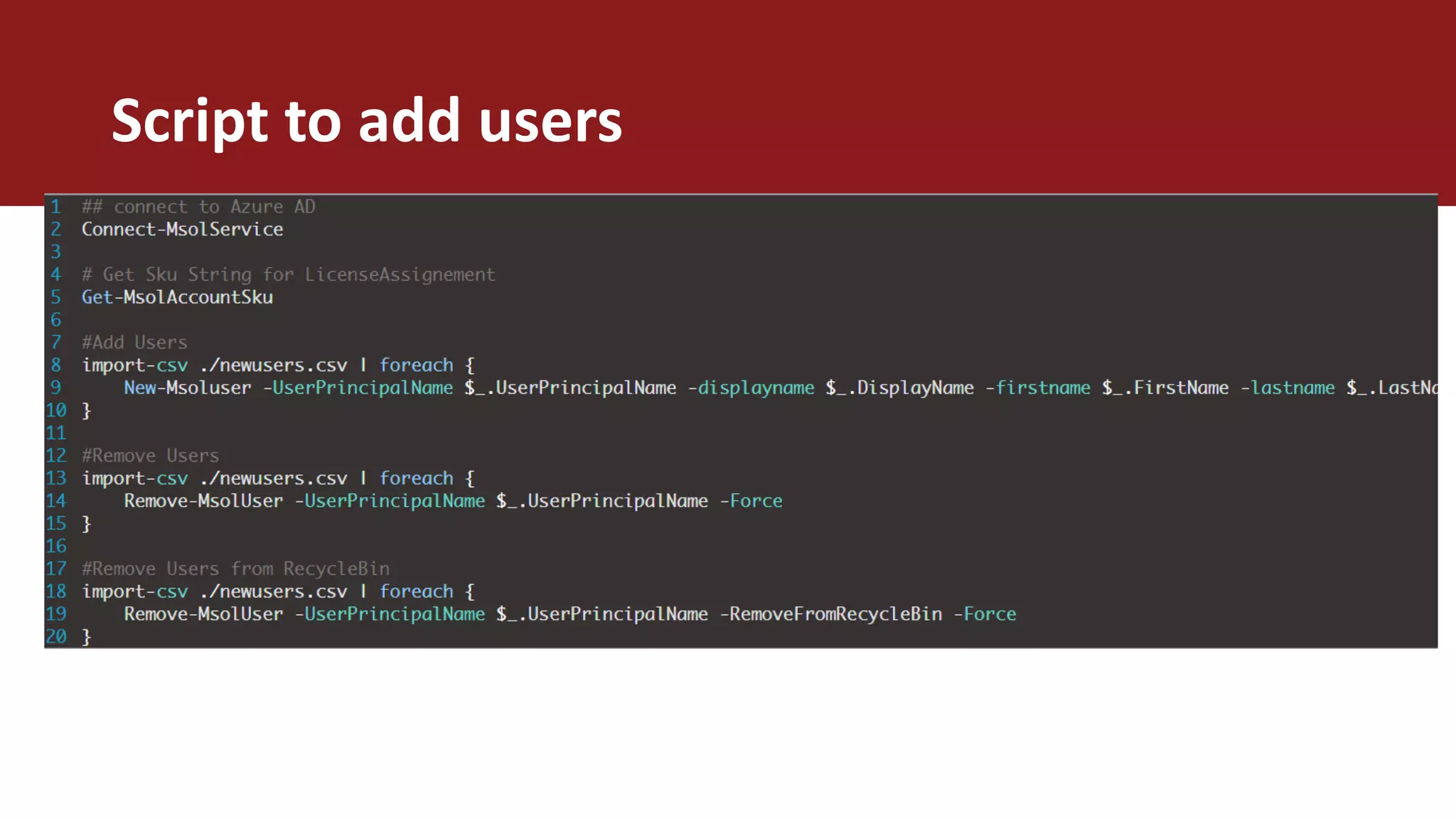
Task: Click the New-Msoluser command on line 9
Action: point(188,388)
